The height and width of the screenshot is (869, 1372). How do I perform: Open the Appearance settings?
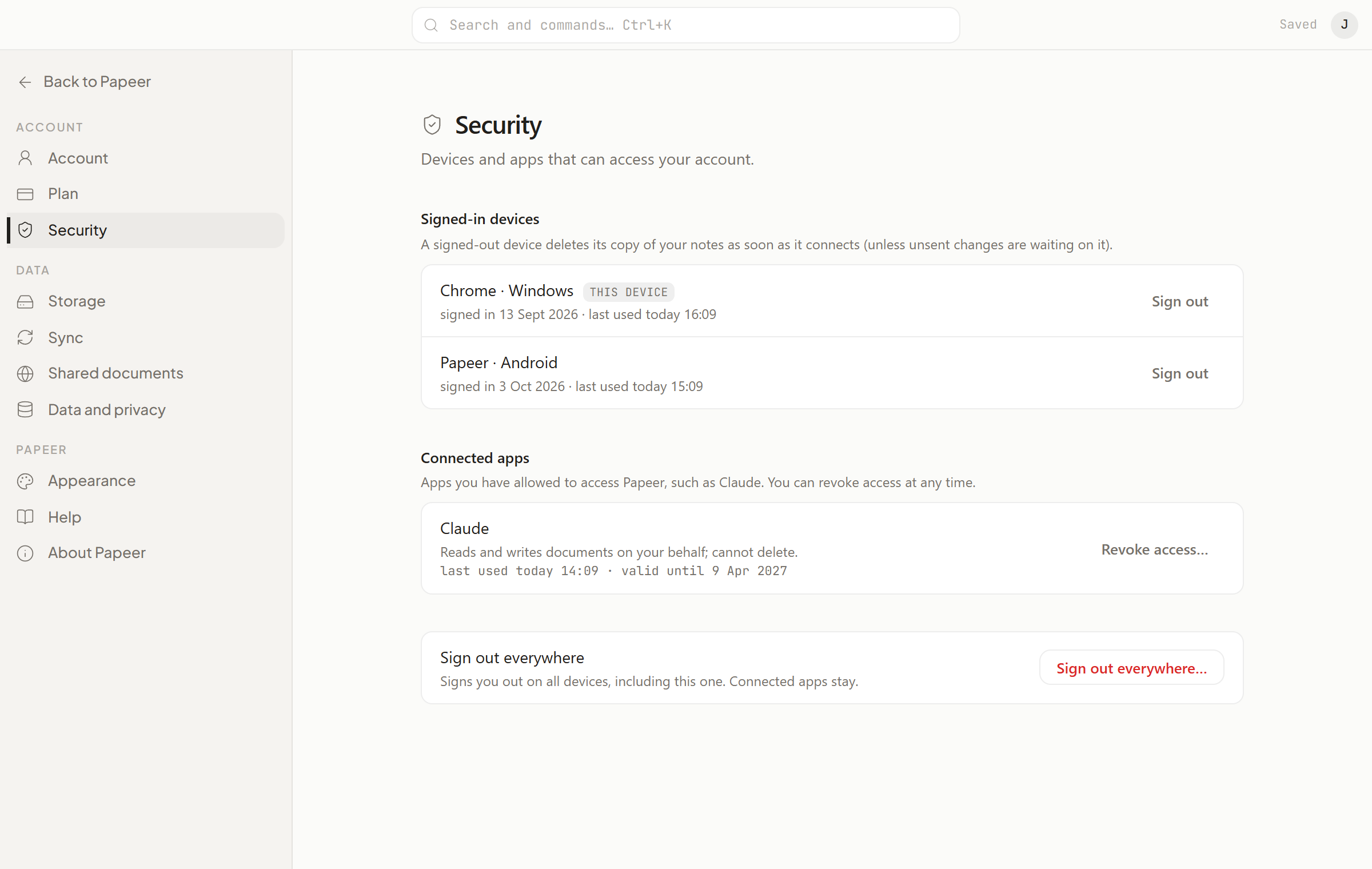(x=146, y=481)
